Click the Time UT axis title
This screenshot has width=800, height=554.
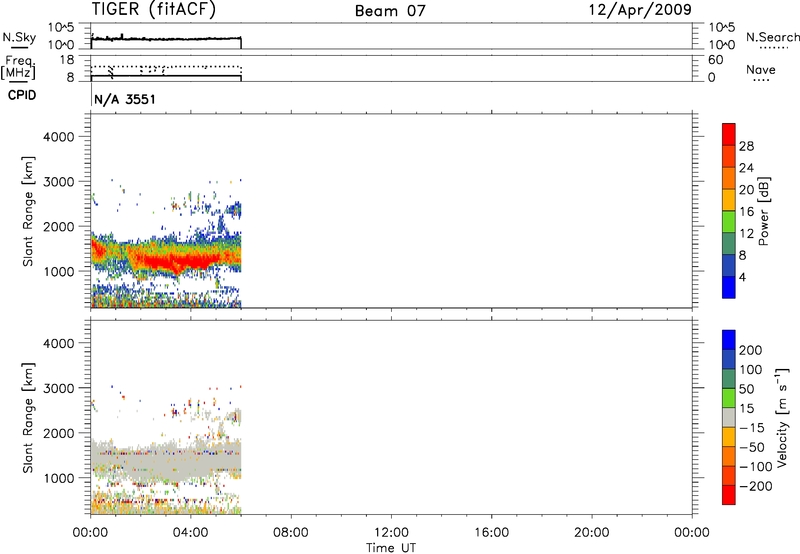(391, 548)
